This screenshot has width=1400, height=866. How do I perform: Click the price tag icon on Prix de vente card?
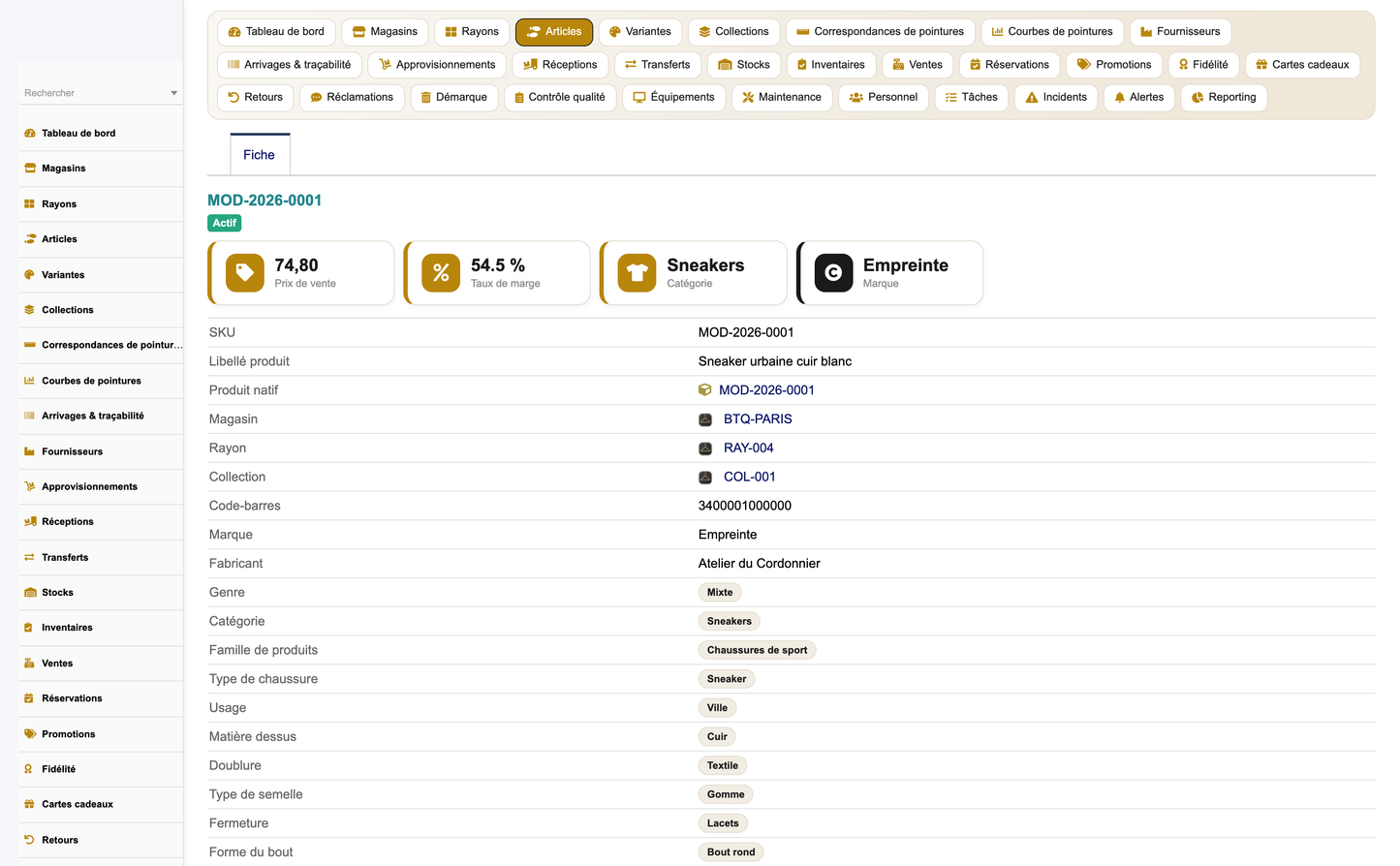coord(245,273)
